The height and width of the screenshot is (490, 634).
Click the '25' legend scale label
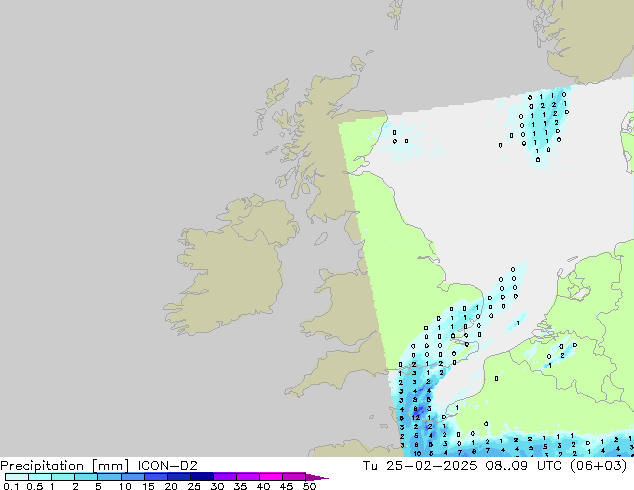(194, 486)
